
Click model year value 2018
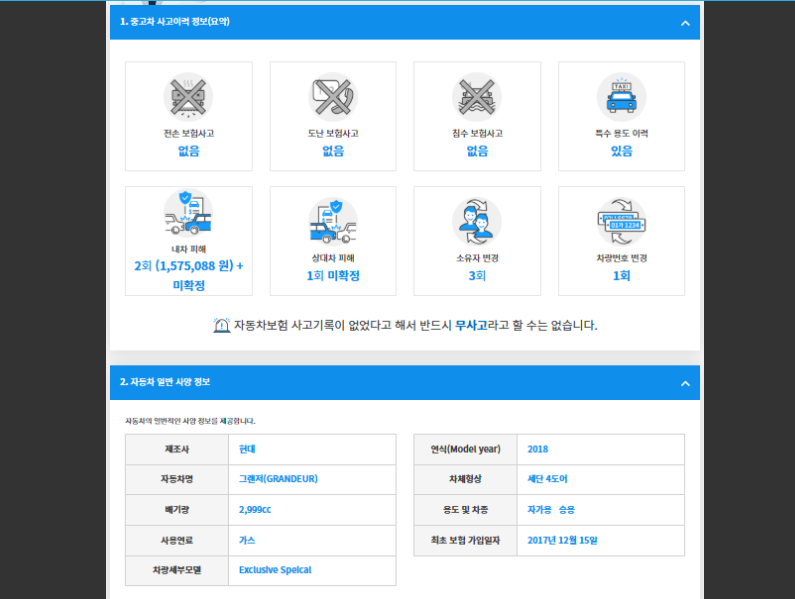(x=537, y=449)
